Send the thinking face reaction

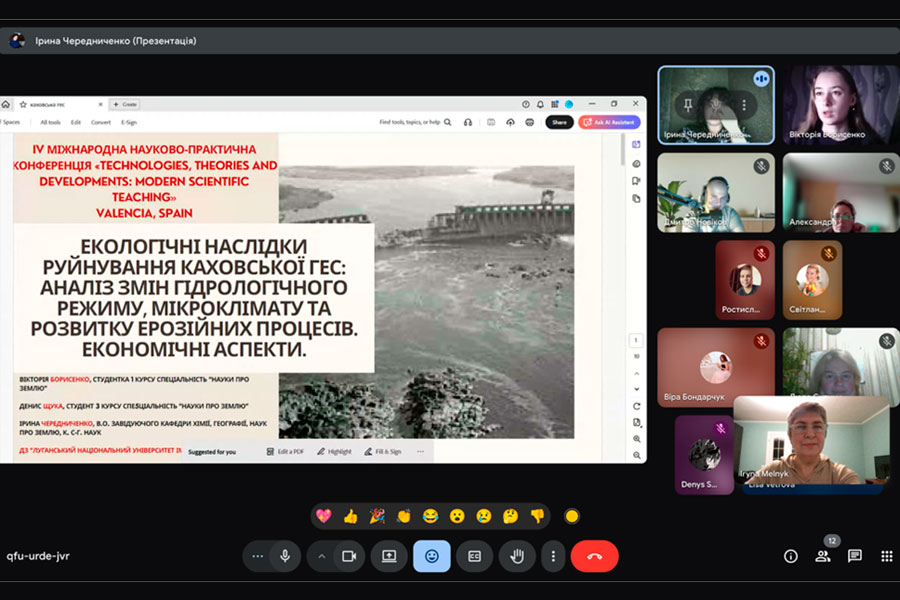pos(510,516)
